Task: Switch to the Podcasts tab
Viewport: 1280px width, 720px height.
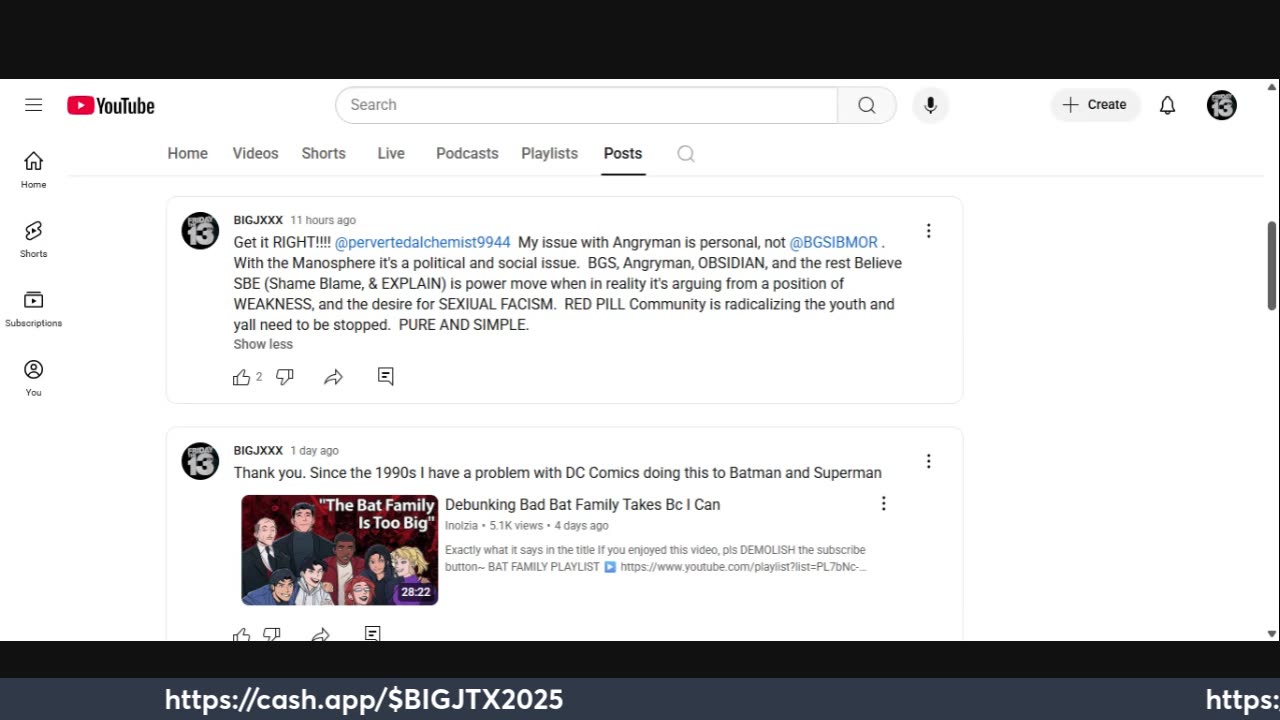Action: pos(467,154)
